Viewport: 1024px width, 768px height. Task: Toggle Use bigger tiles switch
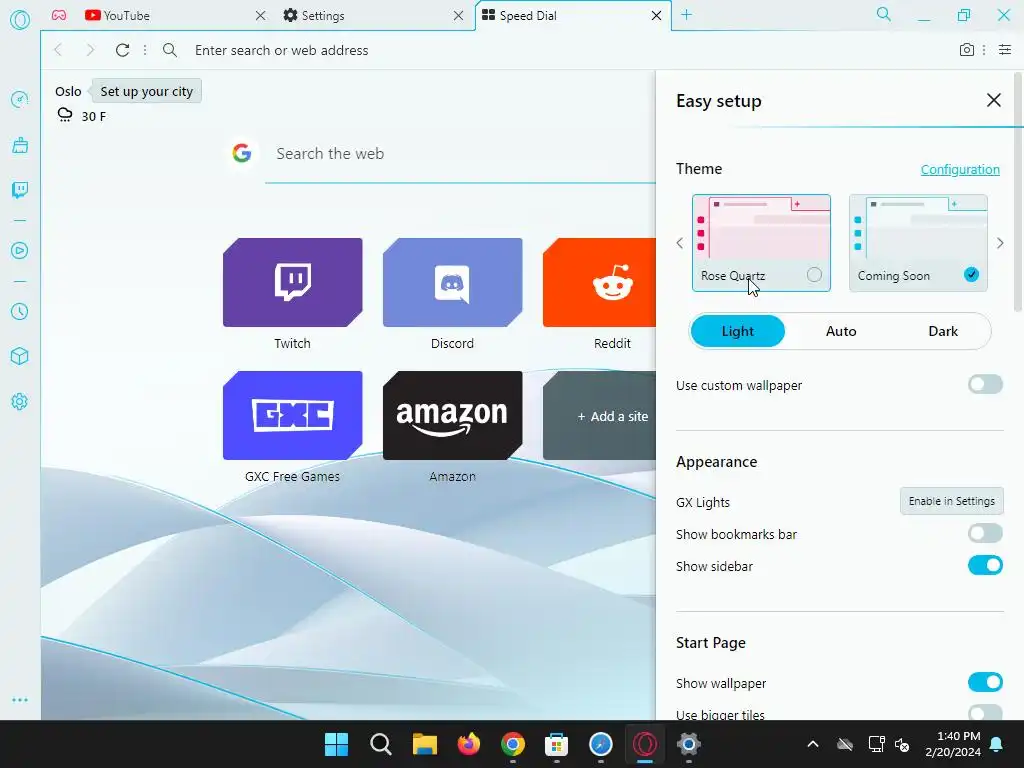click(x=985, y=712)
